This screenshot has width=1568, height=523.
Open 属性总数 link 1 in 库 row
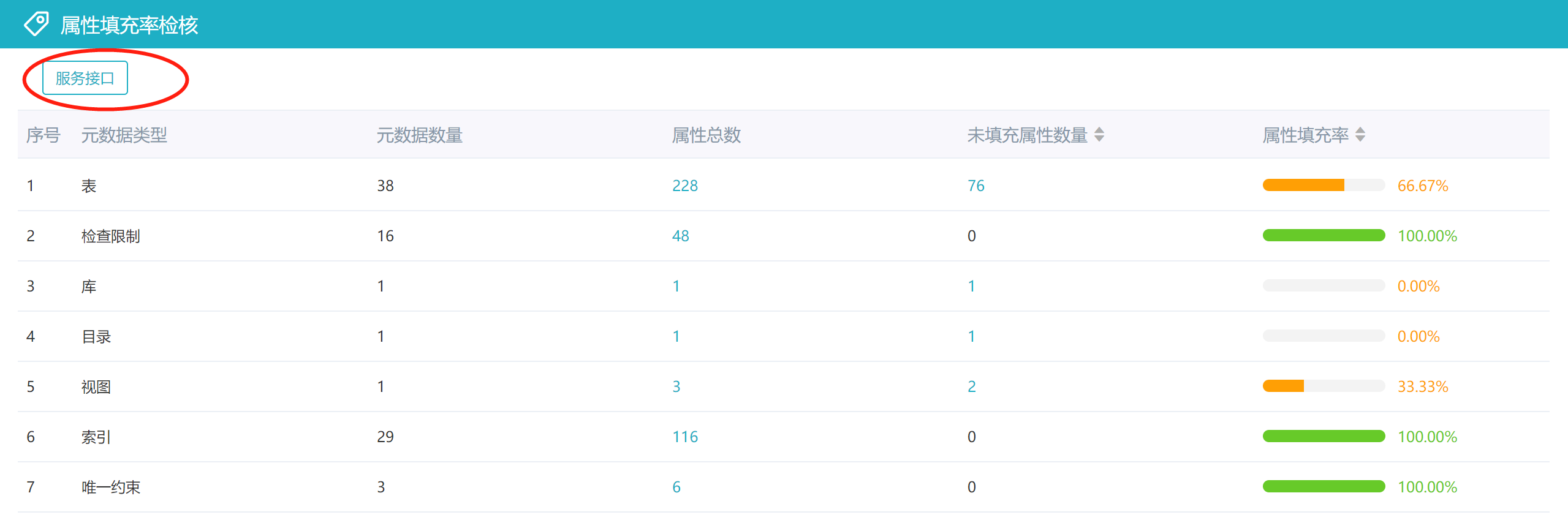(x=676, y=286)
